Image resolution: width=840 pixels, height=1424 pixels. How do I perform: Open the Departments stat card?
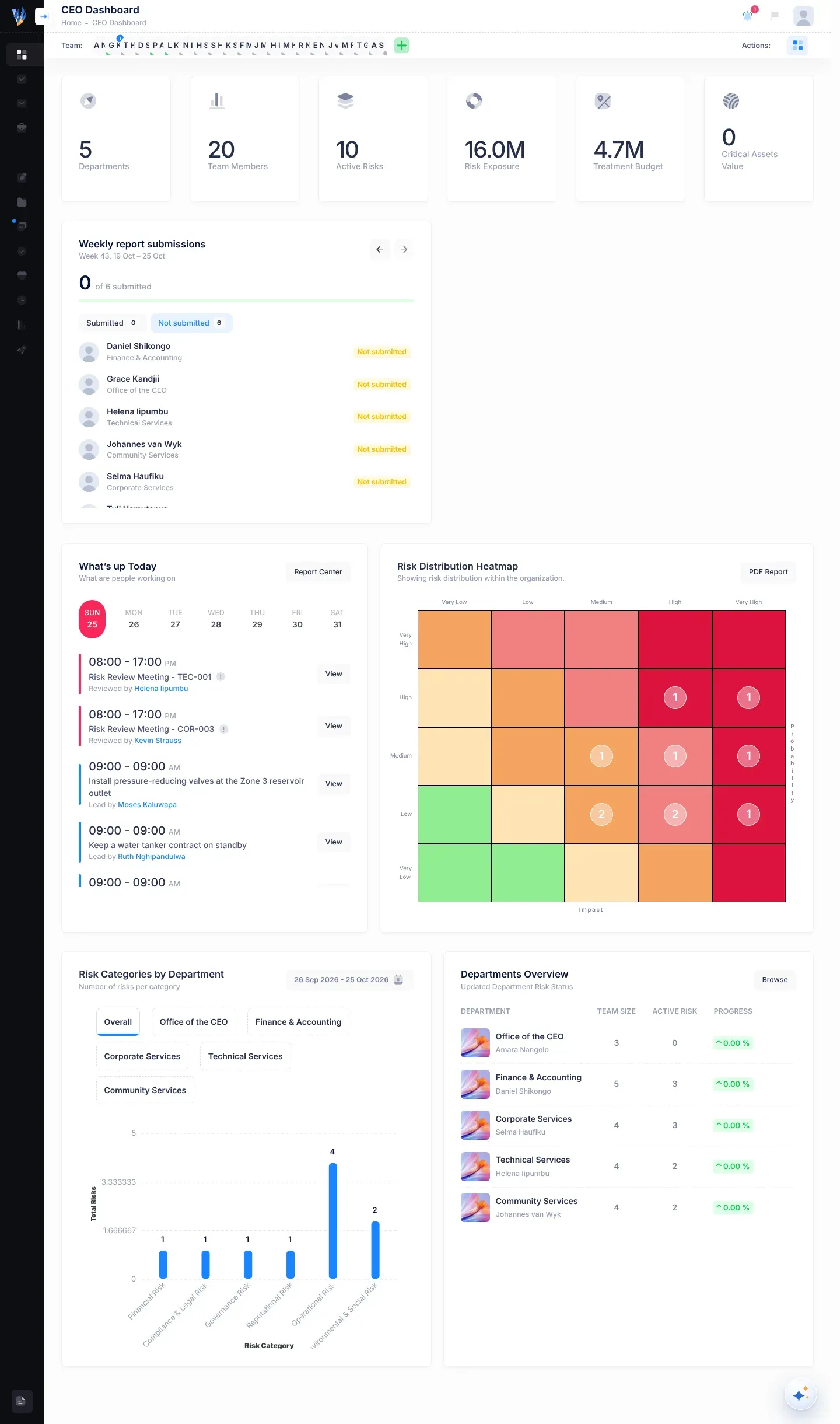coord(116,139)
